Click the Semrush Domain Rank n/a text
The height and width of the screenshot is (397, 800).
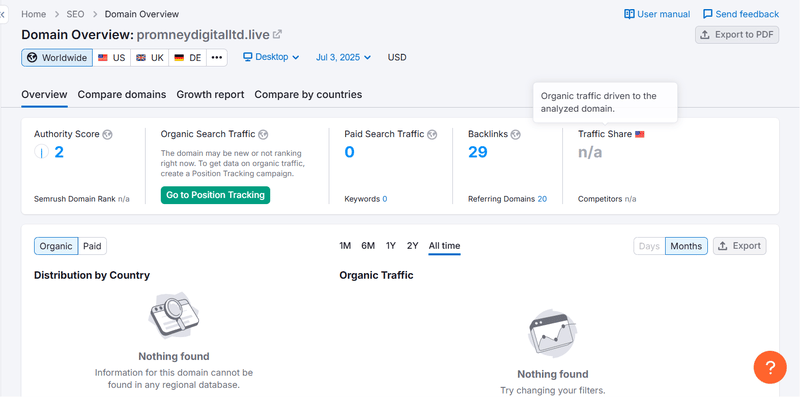tap(82, 199)
